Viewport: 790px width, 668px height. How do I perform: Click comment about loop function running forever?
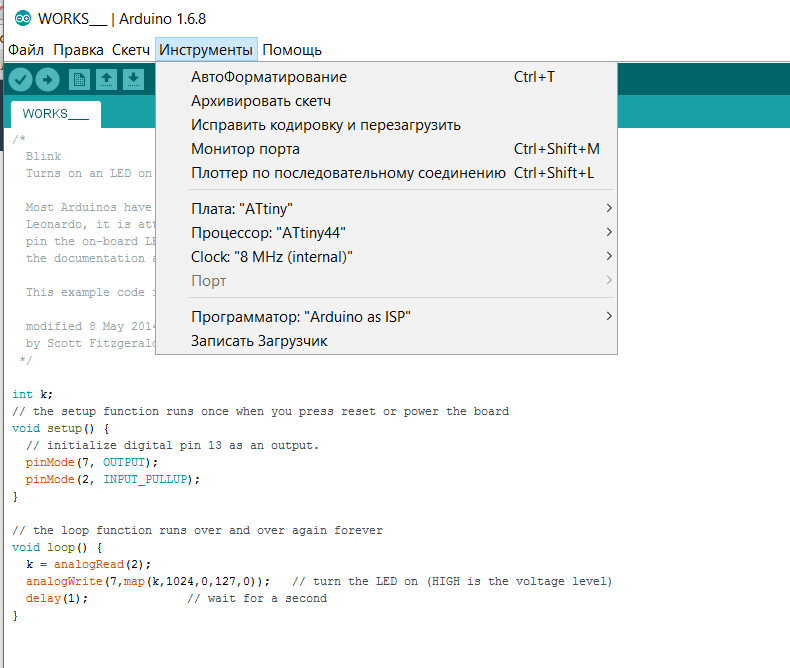coord(198,530)
